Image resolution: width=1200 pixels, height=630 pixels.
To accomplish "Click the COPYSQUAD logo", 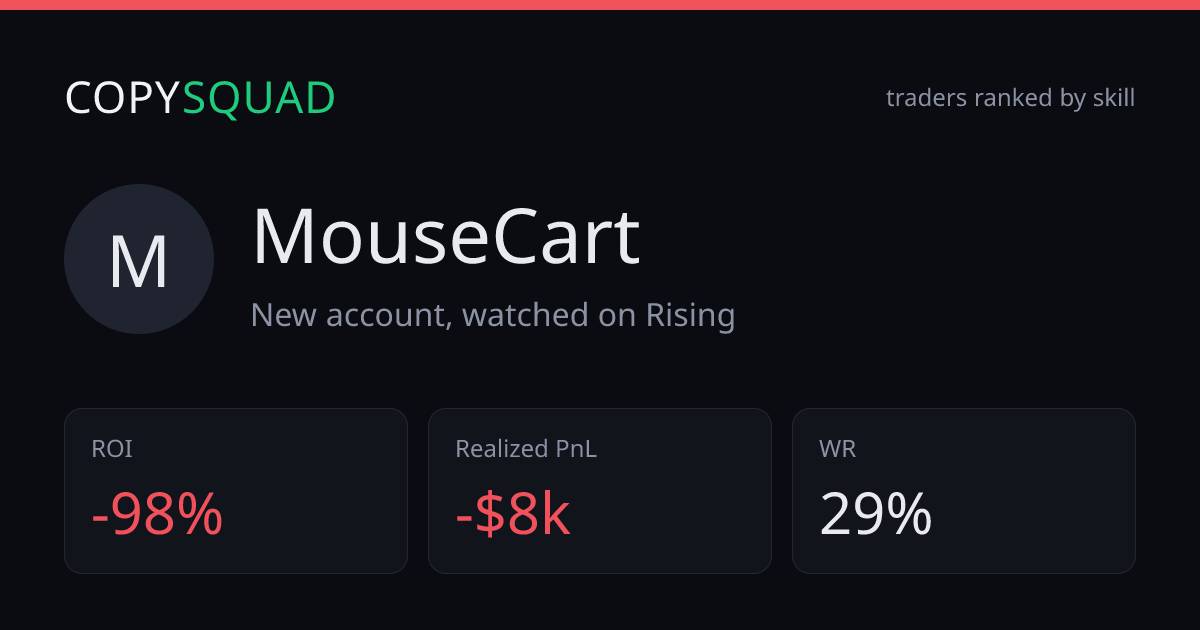I will click(x=200, y=98).
